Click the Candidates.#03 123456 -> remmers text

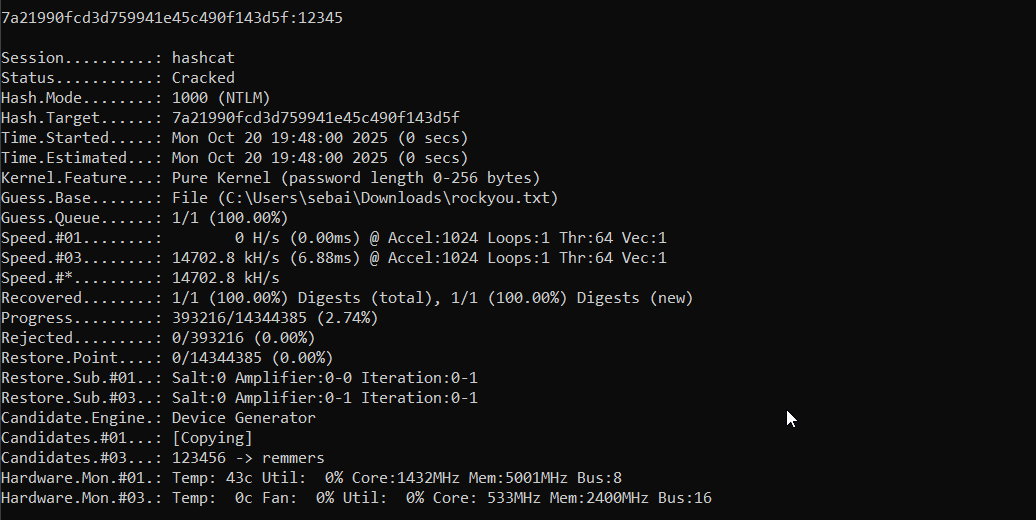tap(248, 458)
